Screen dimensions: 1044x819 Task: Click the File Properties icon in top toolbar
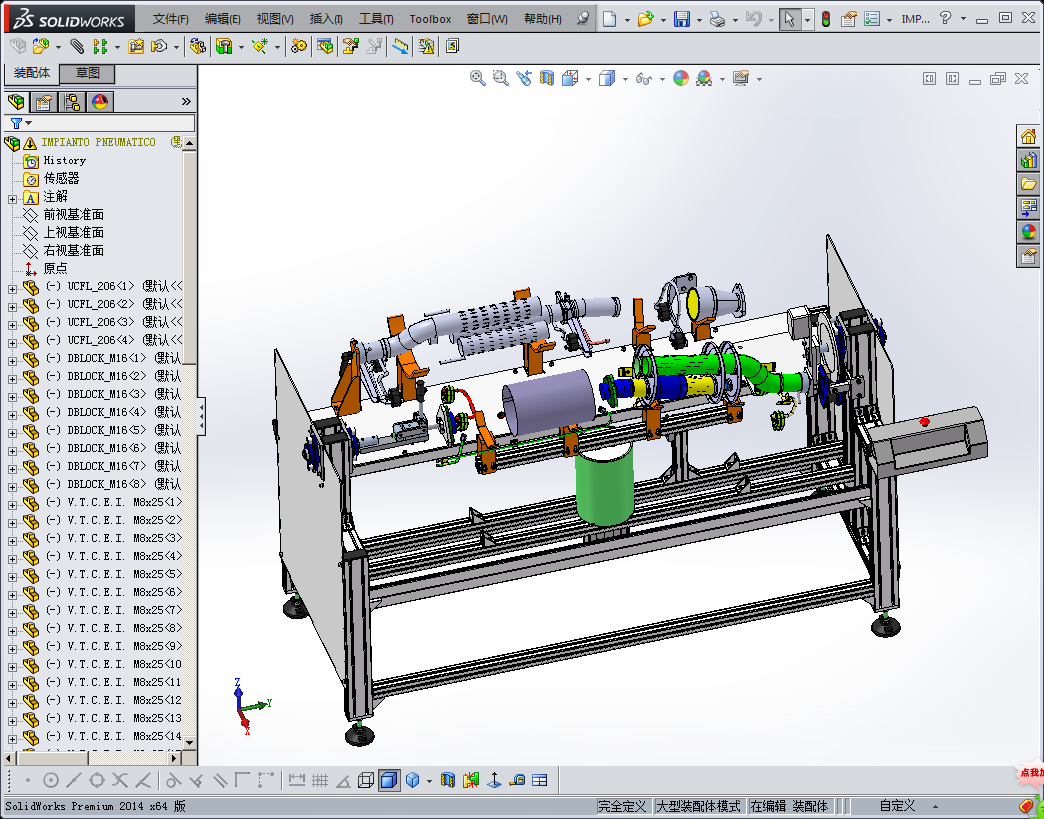(x=848, y=19)
